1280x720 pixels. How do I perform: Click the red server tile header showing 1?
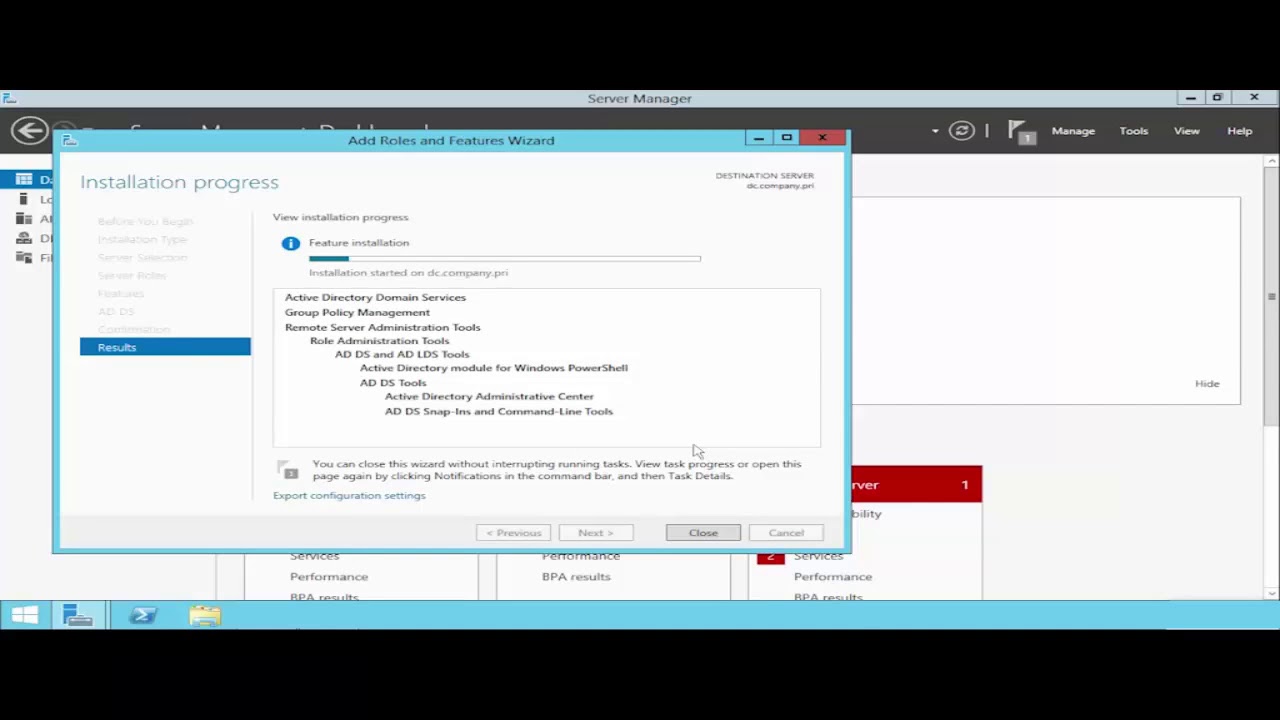(x=916, y=485)
